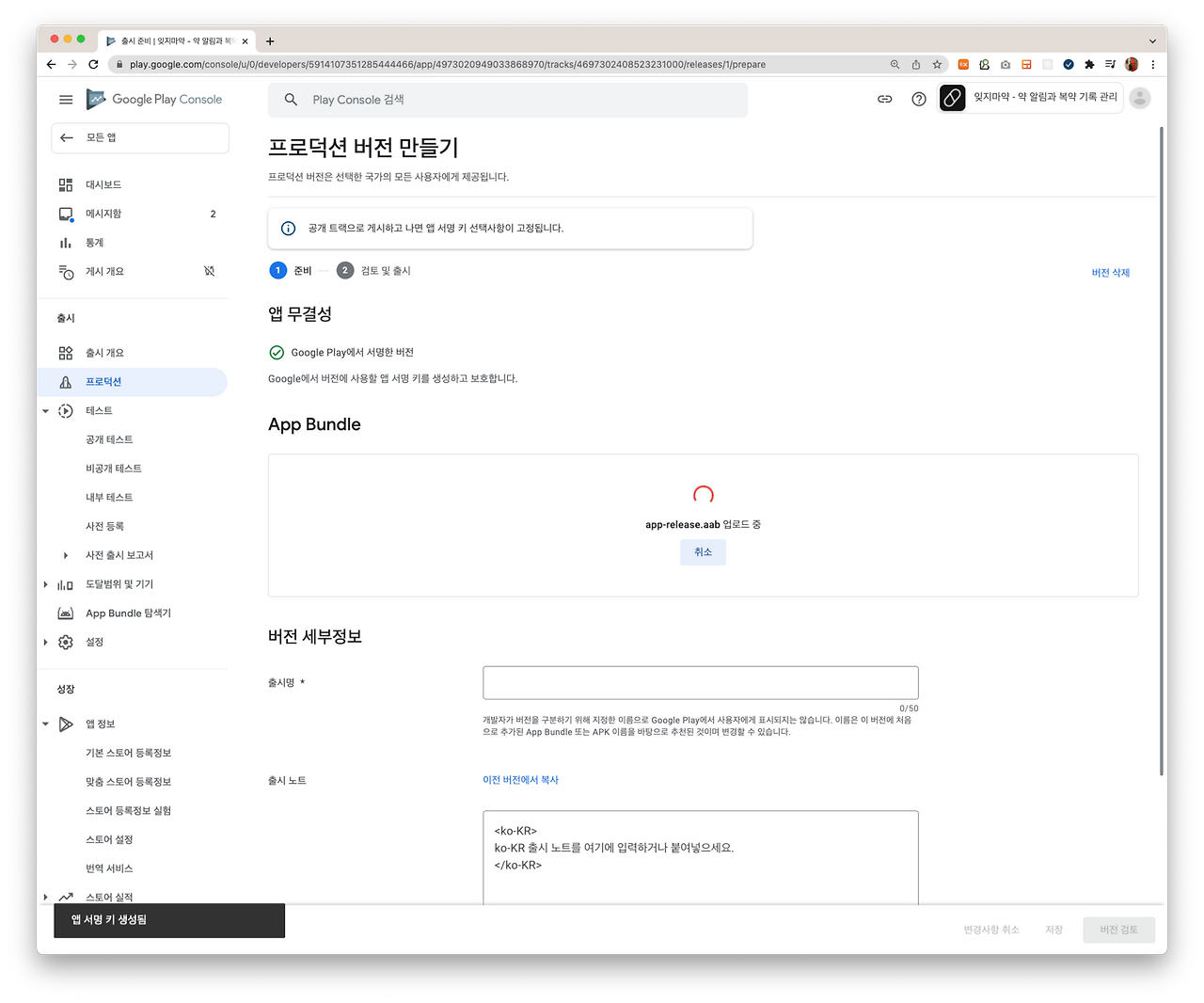This screenshot has width=1204, height=1003.
Task: Click the Google Play Console logo
Action: 154,99
